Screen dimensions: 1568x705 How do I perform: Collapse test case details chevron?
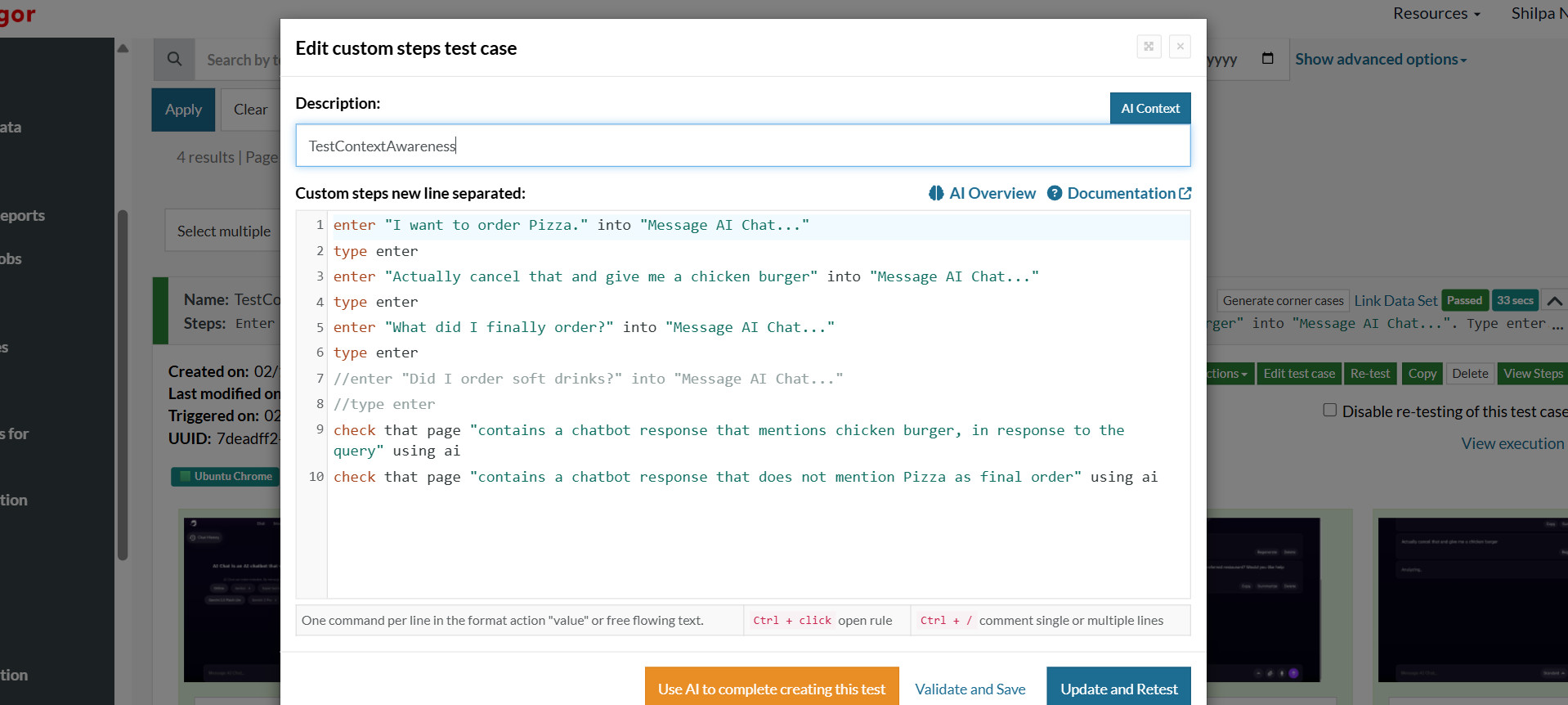pyautogui.click(x=1554, y=301)
